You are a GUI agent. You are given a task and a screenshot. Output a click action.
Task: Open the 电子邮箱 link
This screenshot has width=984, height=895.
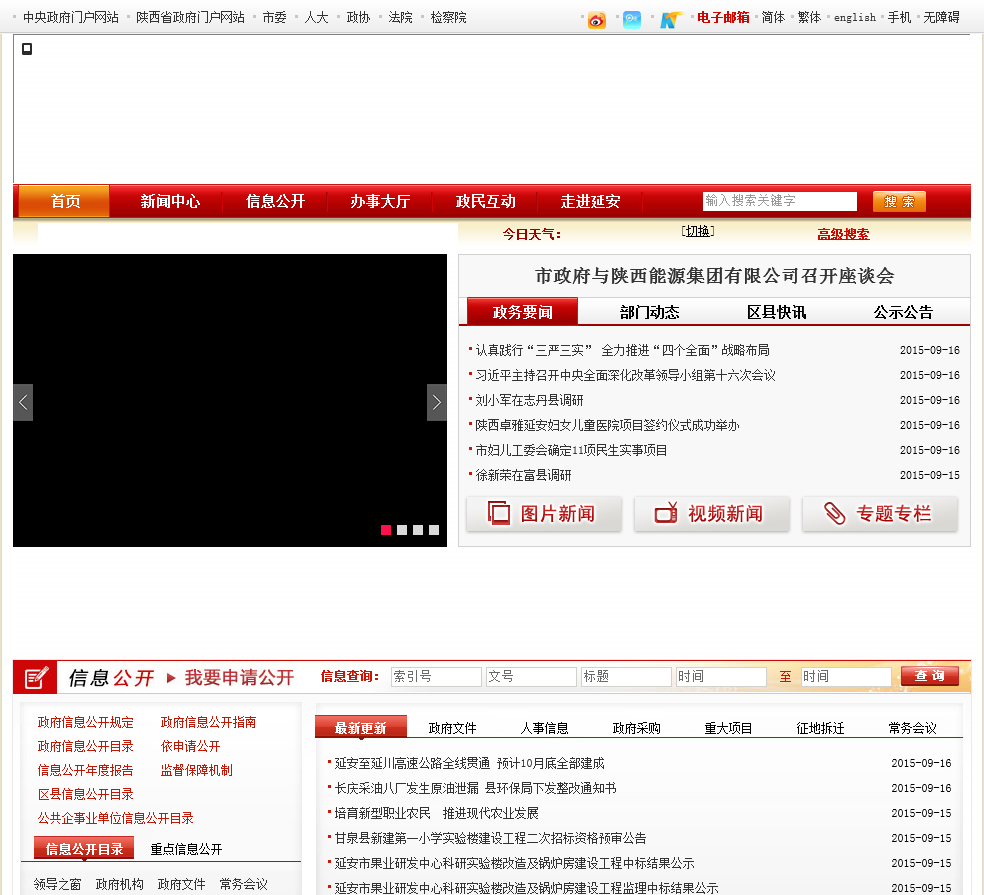(723, 18)
